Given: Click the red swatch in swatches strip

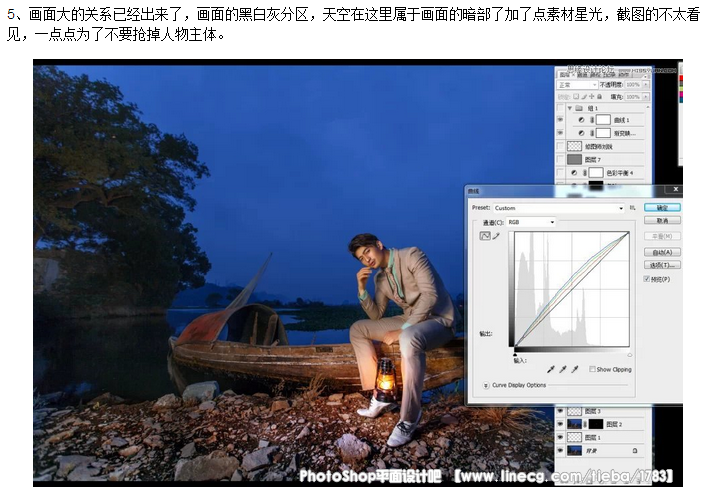Looking at the screenshot, I should click(x=681, y=79).
